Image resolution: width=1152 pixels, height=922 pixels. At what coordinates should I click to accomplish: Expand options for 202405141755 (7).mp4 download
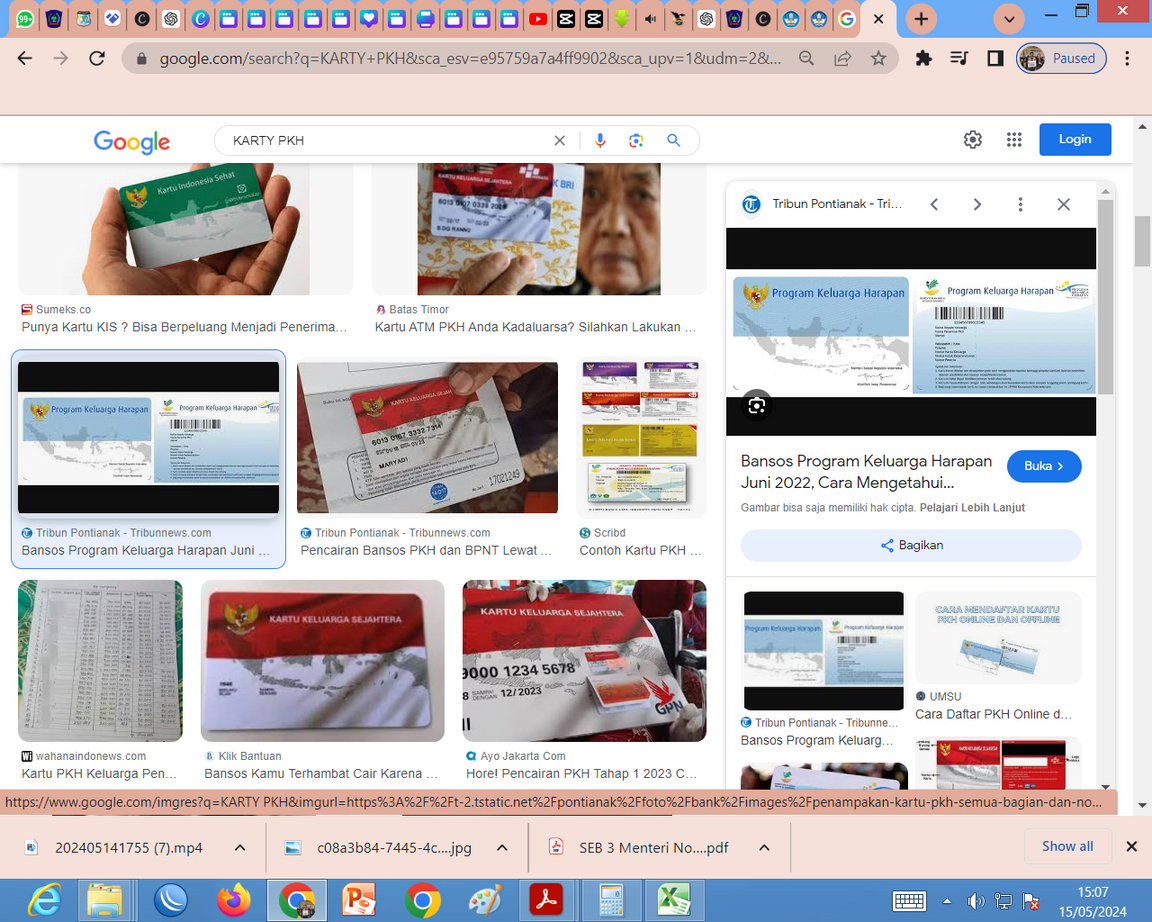[240, 848]
